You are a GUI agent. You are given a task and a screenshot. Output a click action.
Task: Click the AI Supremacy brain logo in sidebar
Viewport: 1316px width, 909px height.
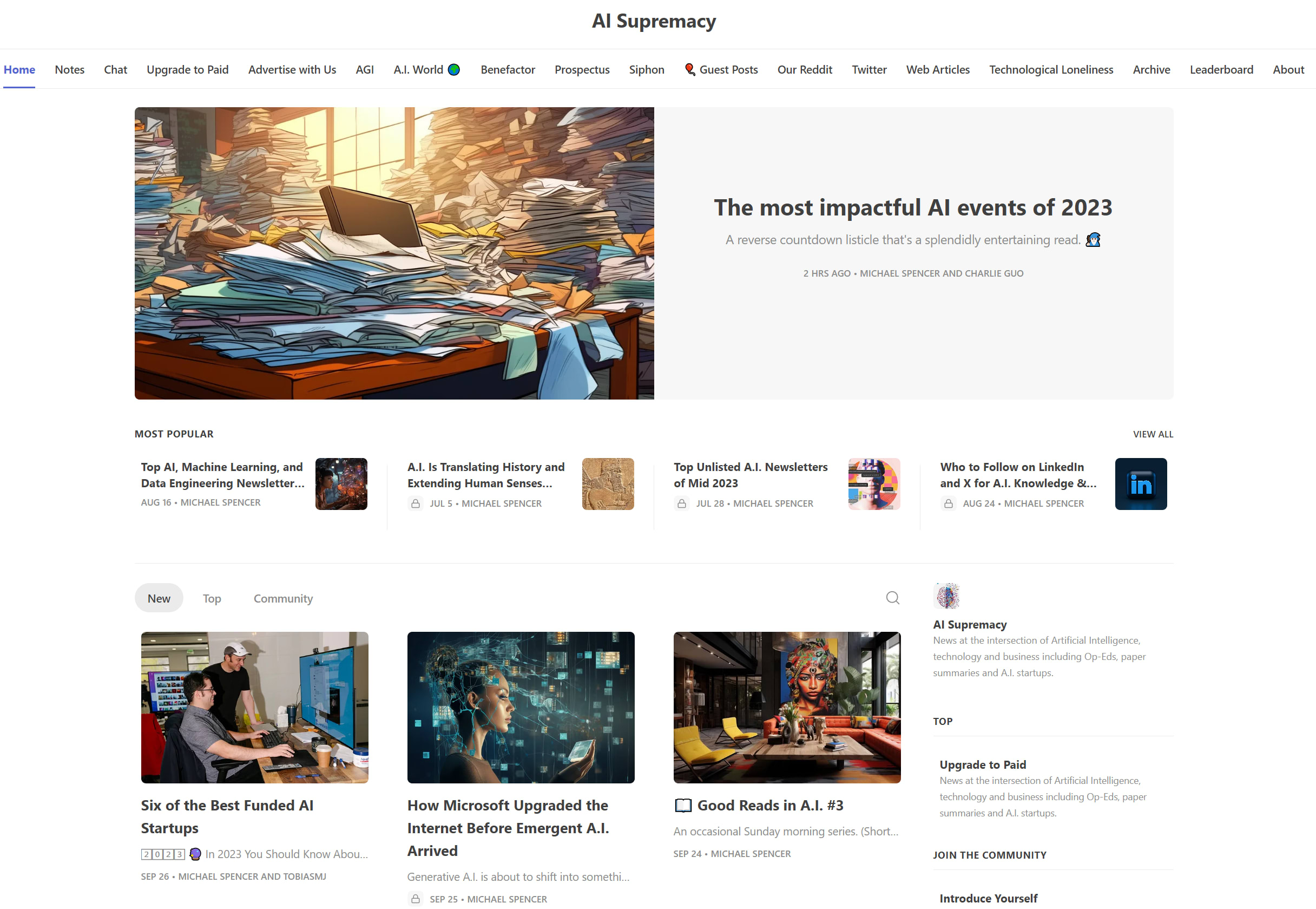click(947, 596)
